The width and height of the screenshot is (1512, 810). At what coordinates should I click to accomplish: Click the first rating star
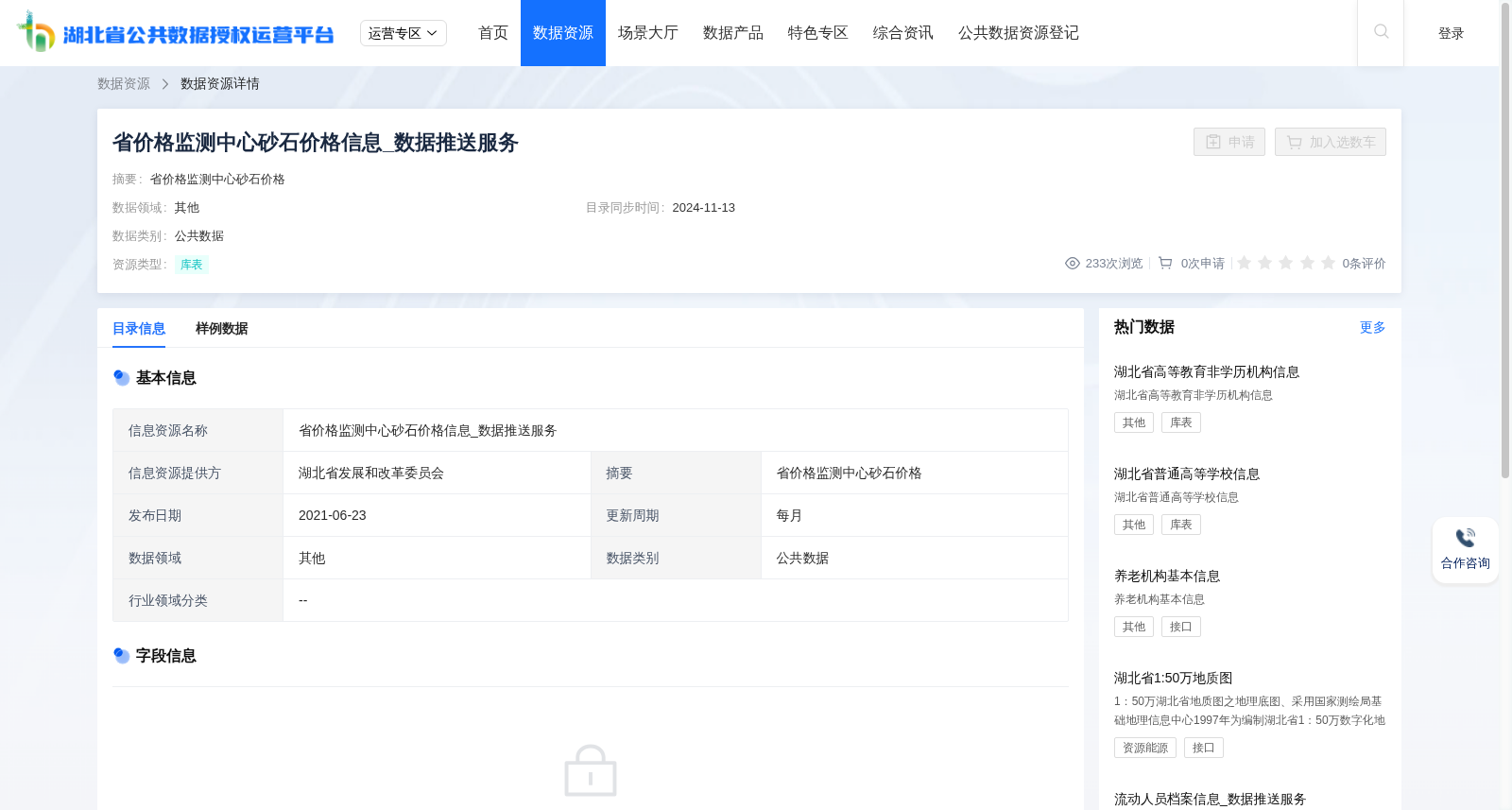[x=1245, y=263]
